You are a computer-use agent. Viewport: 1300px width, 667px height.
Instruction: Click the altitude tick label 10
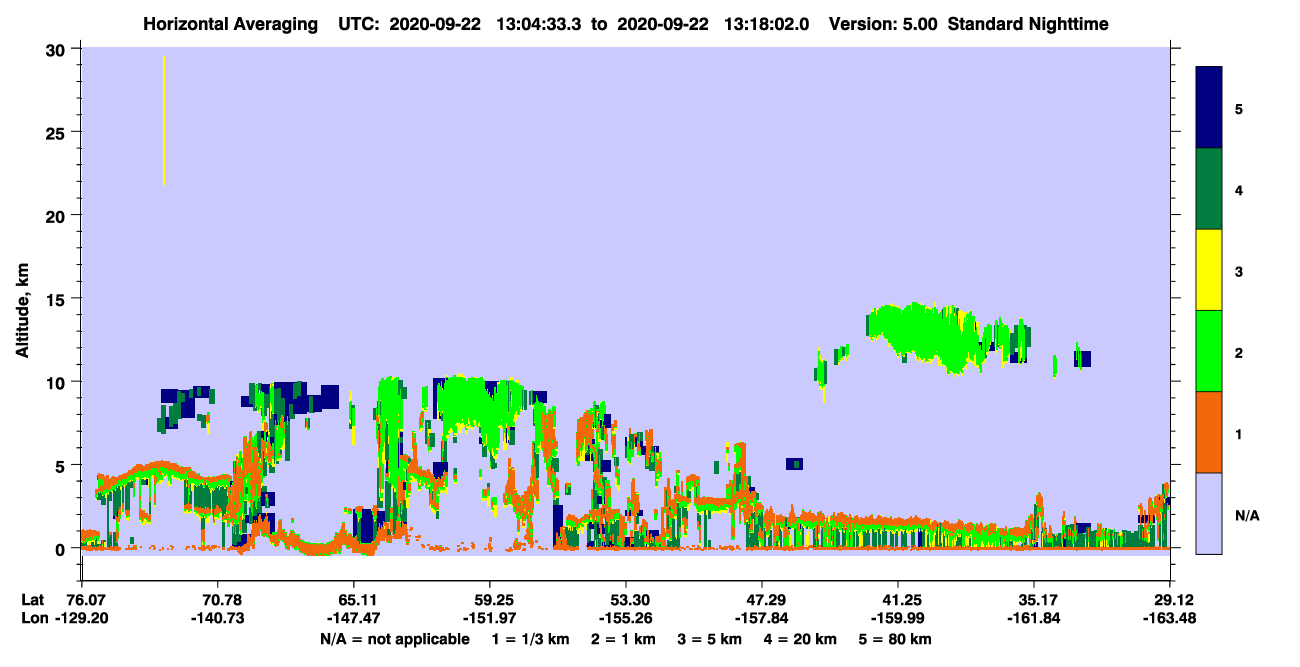click(56, 382)
